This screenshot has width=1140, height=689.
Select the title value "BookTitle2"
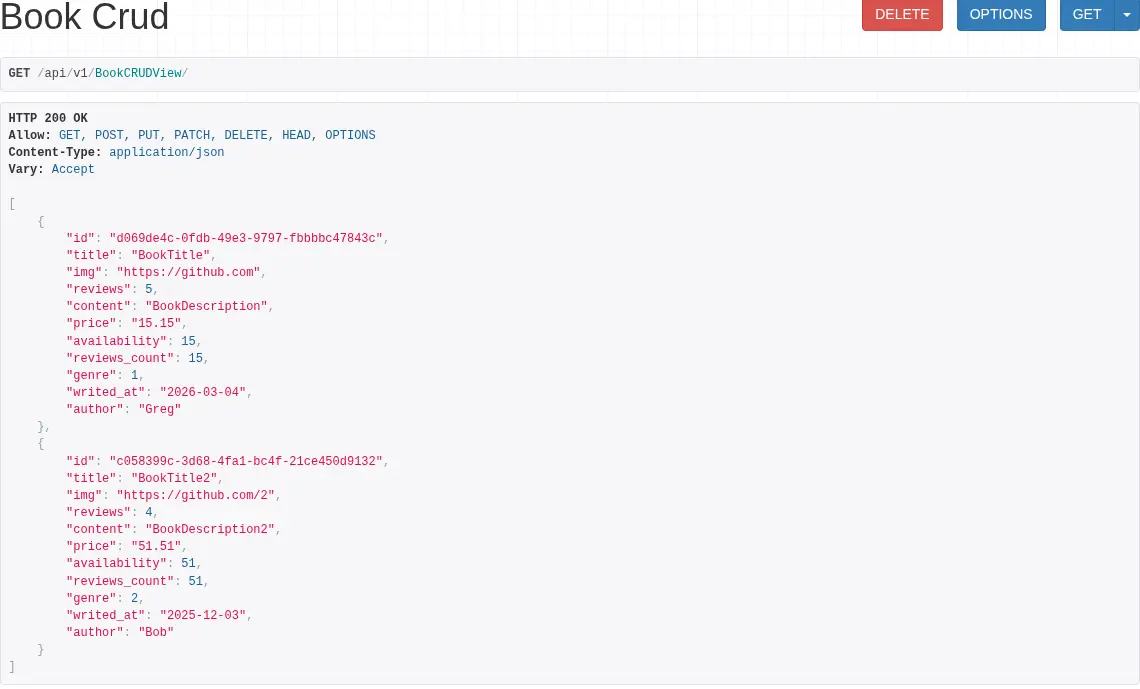tap(174, 478)
